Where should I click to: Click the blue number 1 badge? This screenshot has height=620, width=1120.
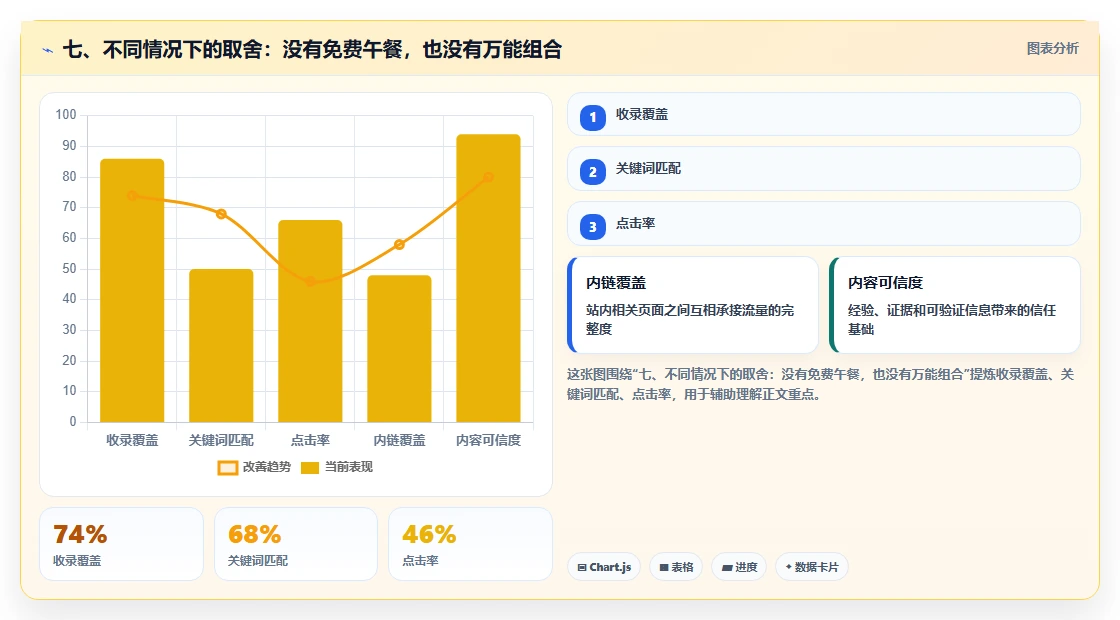592,117
